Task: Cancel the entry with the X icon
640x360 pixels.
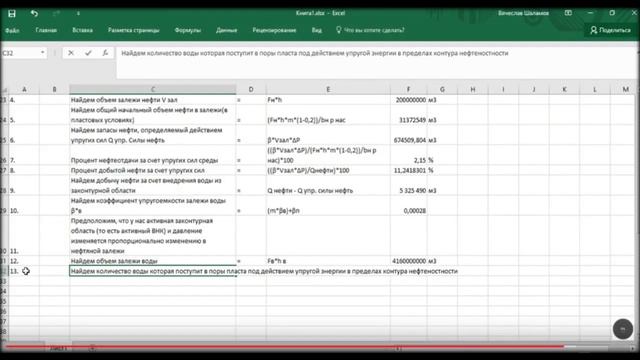Action: click(x=71, y=53)
